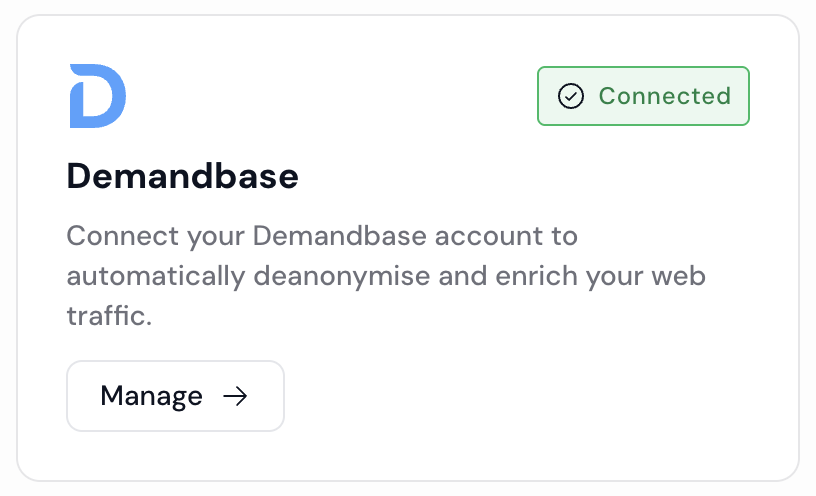
Task: Click the bold Demandbase heading
Action: click(182, 177)
